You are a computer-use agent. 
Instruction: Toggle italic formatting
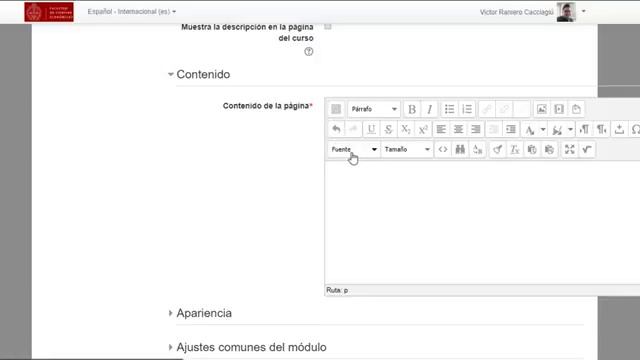pyautogui.click(x=429, y=109)
